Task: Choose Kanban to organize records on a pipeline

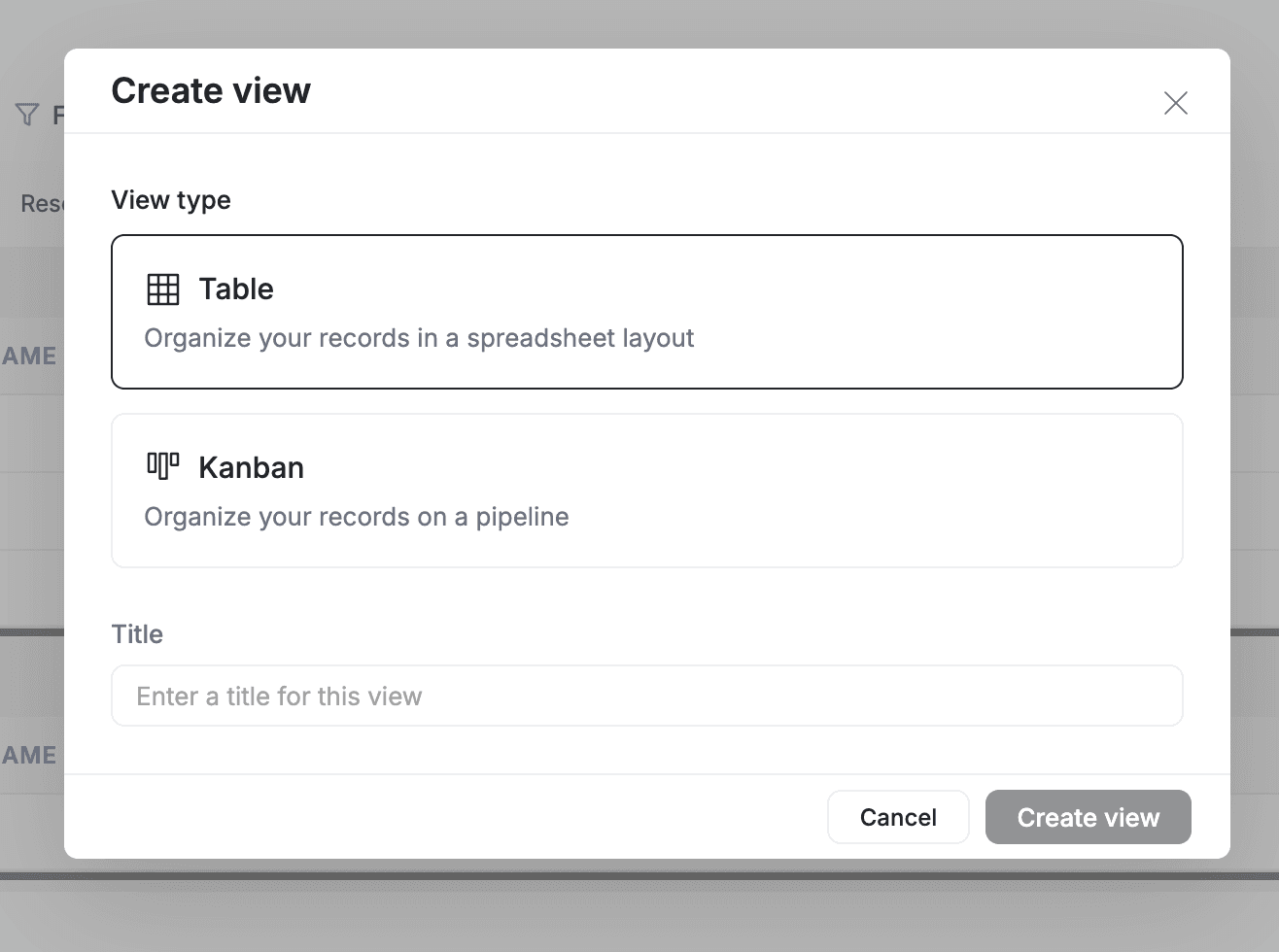Action: (x=646, y=491)
